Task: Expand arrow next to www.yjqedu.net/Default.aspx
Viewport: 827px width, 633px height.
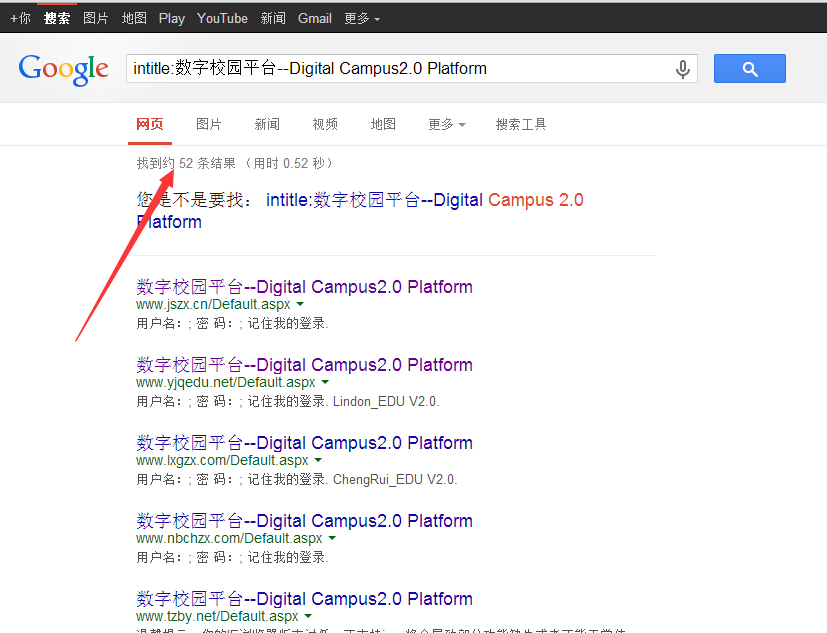Action: point(325,382)
